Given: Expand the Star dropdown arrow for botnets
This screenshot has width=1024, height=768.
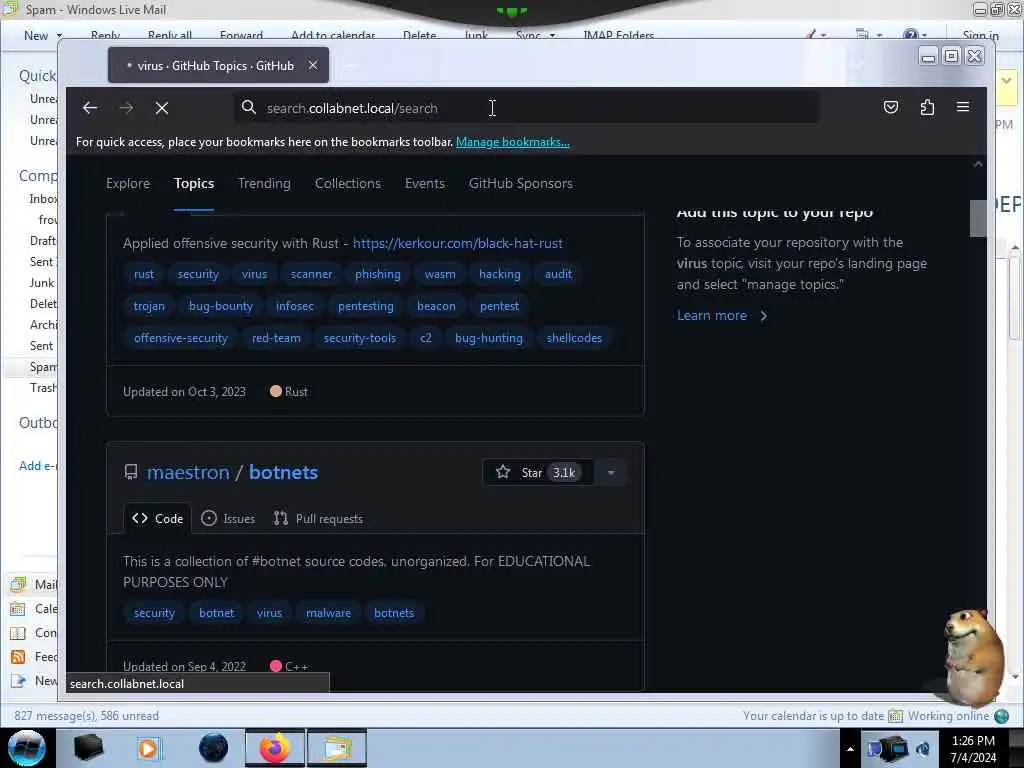Looking at the screenshot, I should (611, 472).
